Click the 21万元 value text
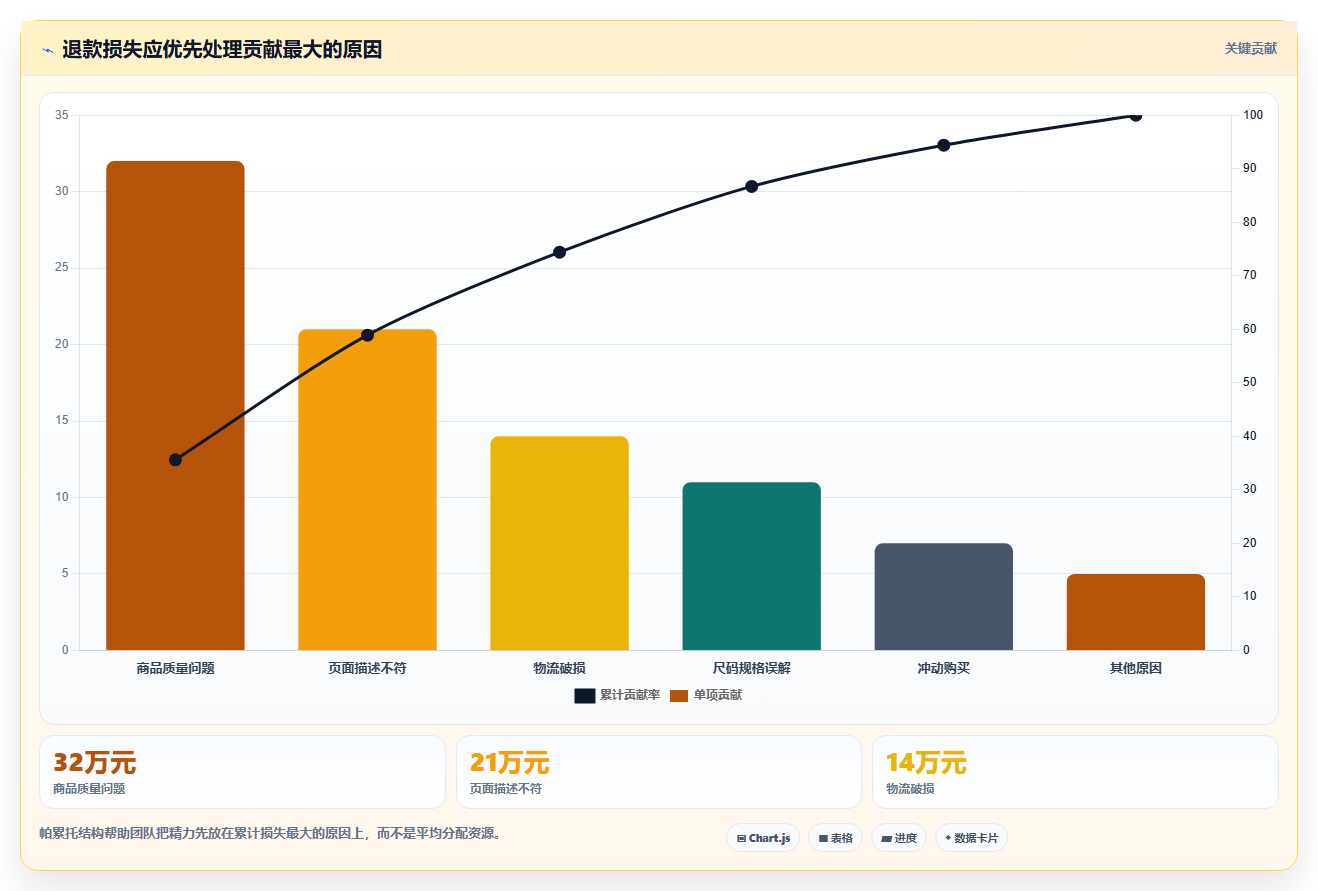 click(510, 762)
